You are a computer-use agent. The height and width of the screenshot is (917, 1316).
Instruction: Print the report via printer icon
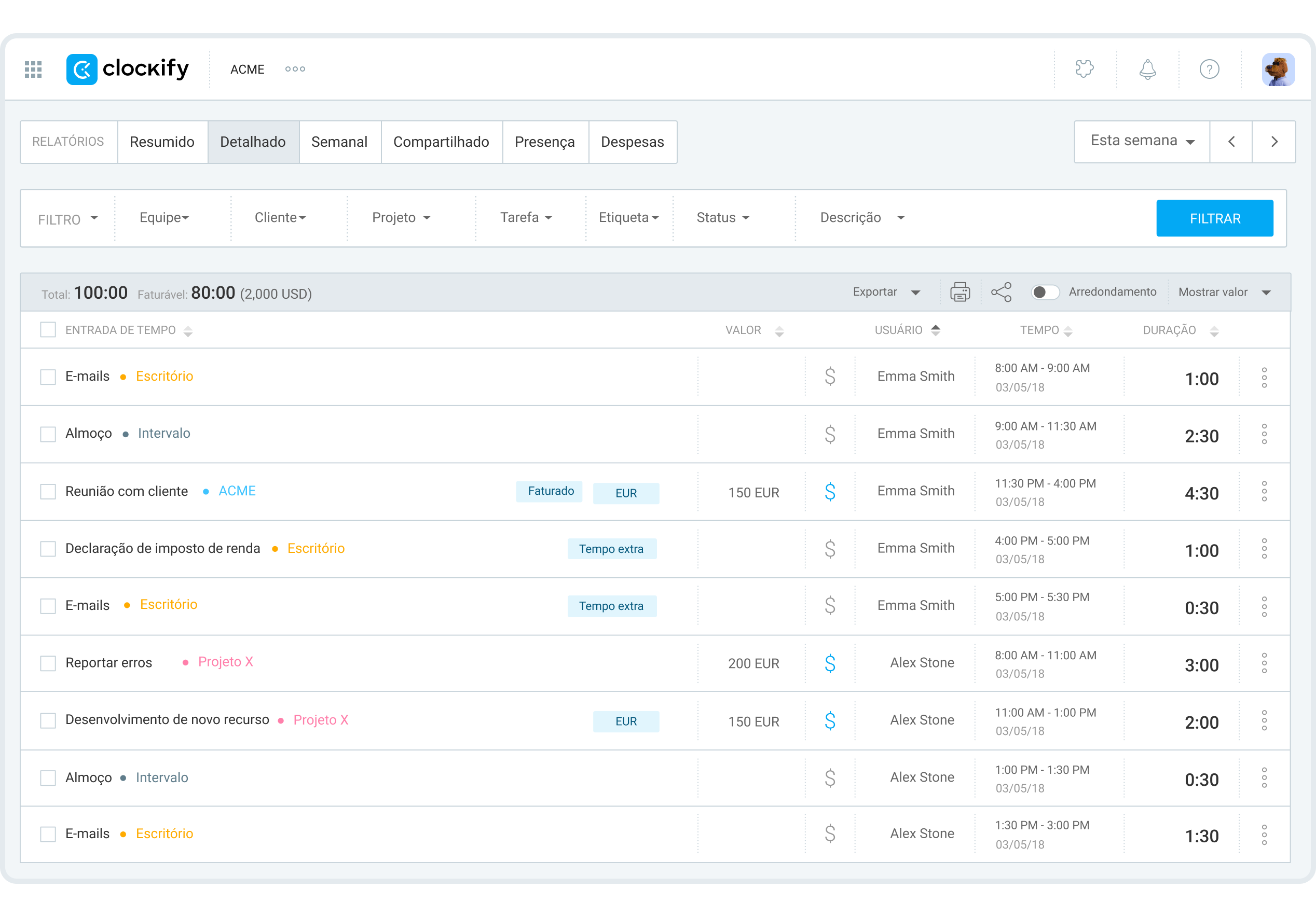[x=960, y=292]
